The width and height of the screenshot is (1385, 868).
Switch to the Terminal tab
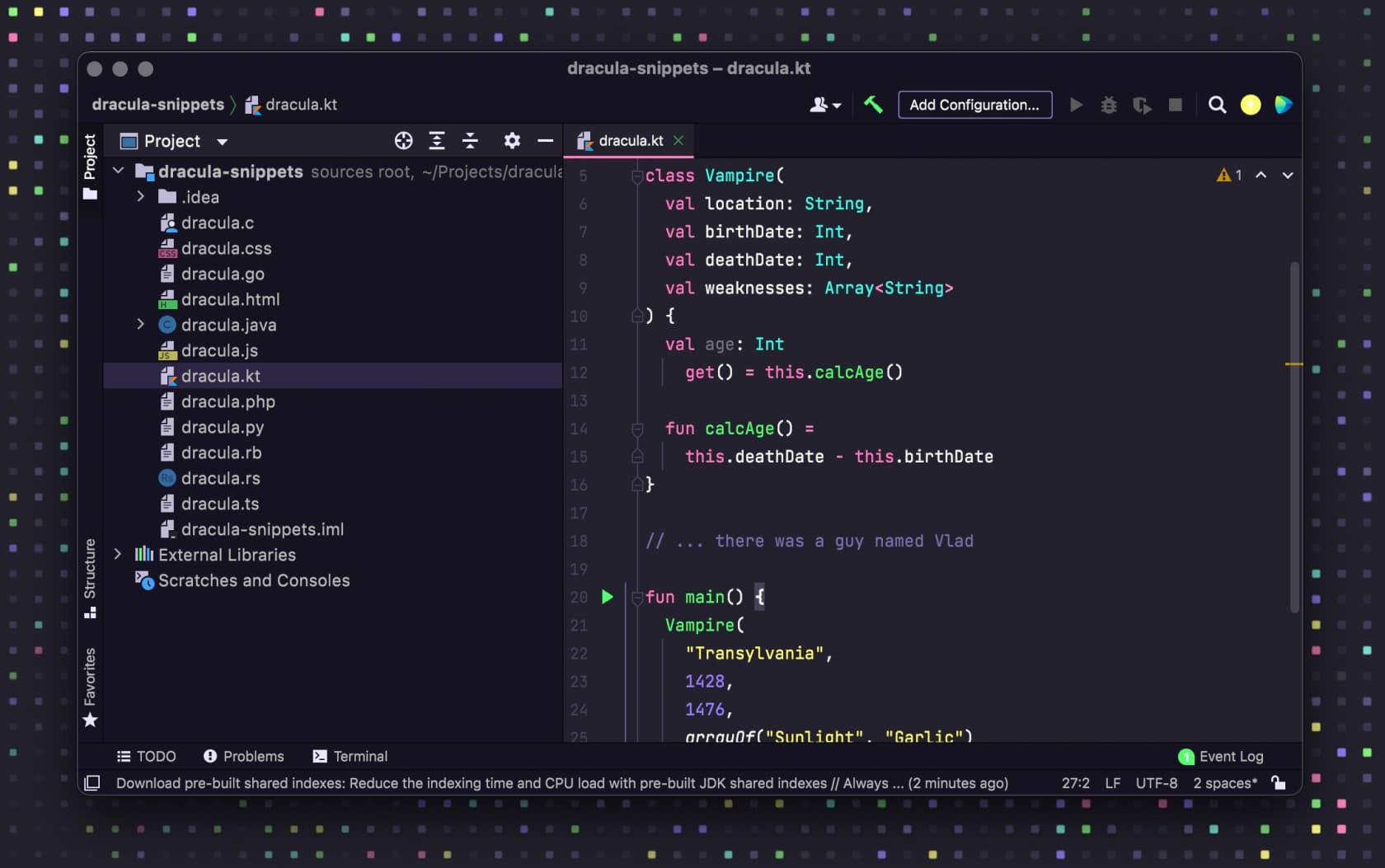(x=350, y=756)
